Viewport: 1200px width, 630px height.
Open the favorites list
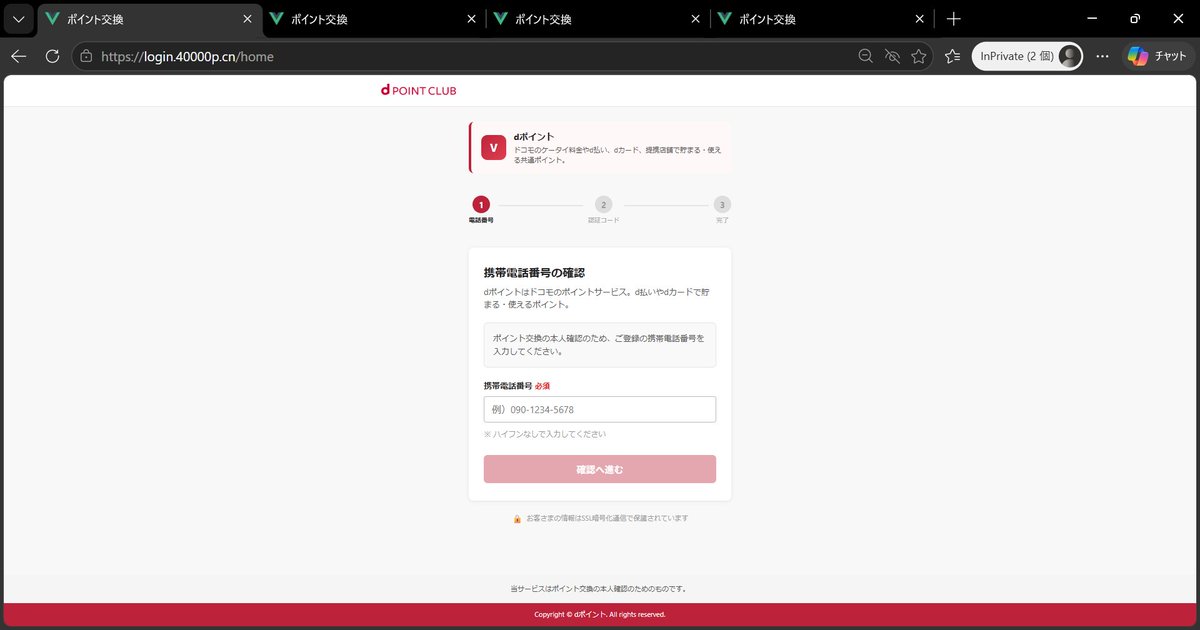click(953, 57)
